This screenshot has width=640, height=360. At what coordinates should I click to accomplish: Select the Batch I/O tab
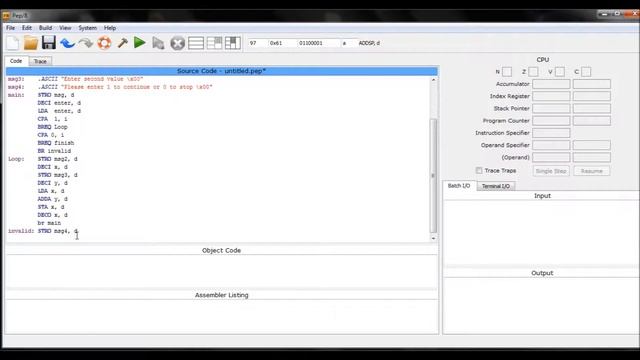(459, 186)
